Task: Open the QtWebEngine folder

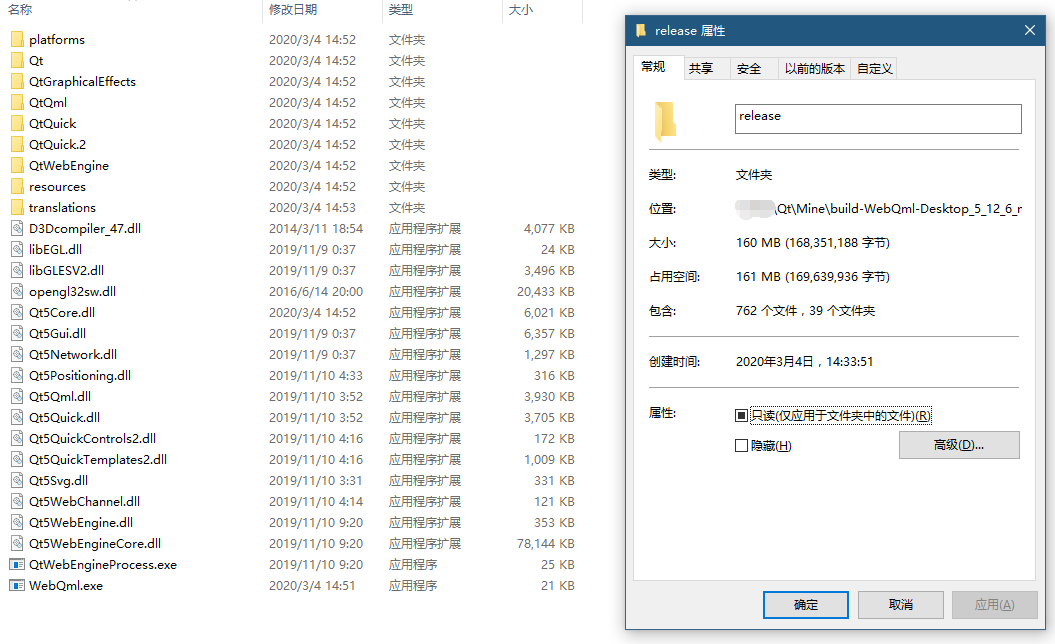Action: 17,165
